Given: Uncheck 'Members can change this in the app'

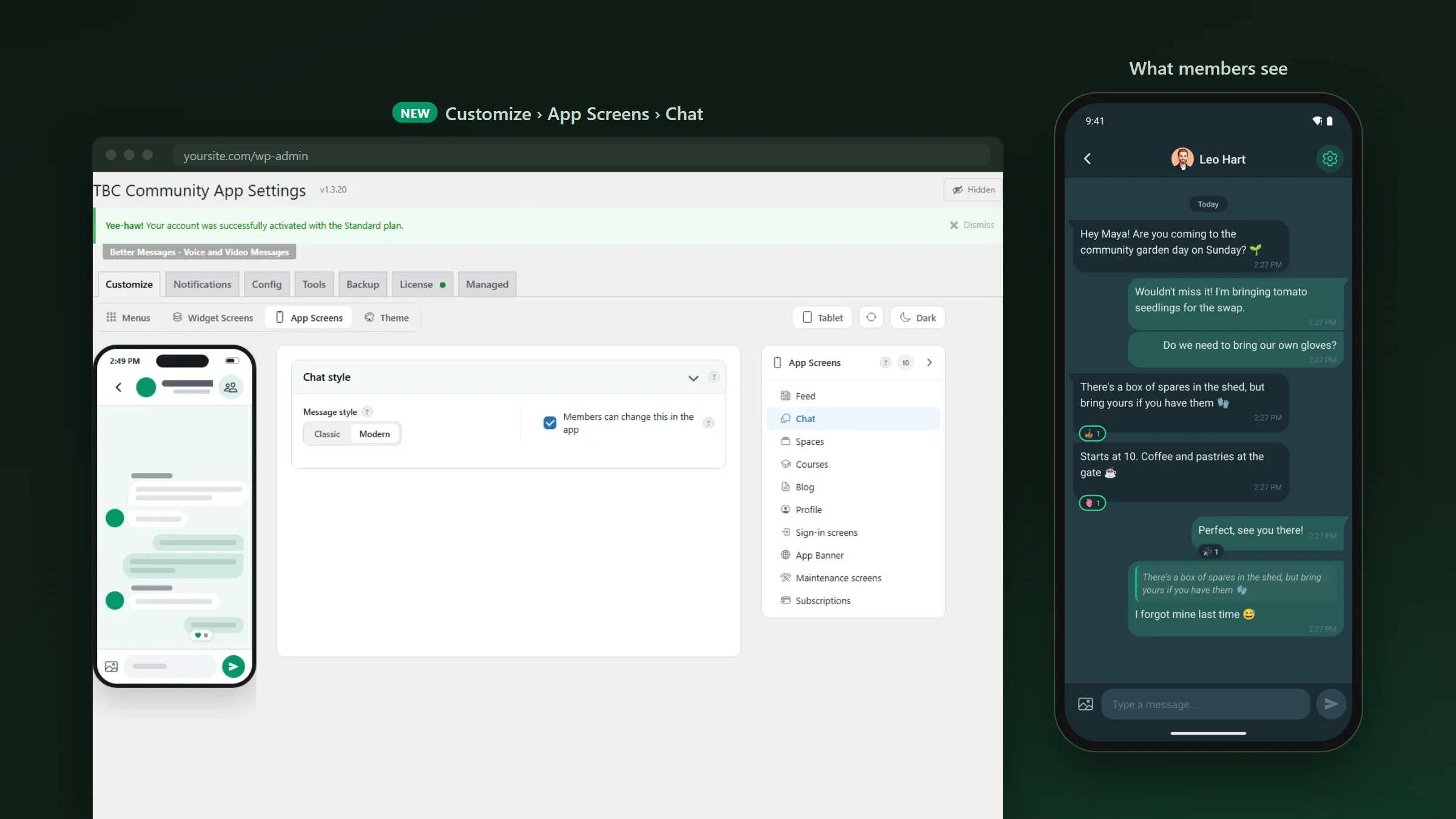Looking at the screenshot, I should click(x=550, y=423).
